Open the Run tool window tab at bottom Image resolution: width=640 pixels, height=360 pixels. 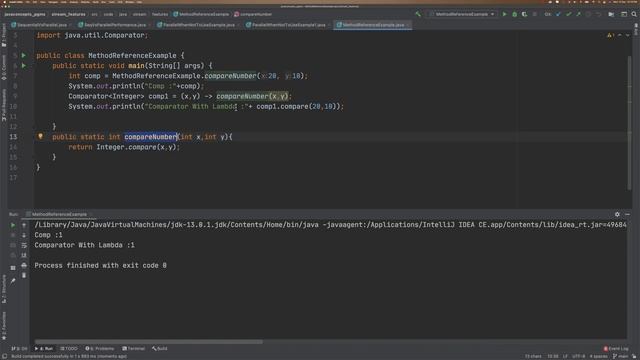[44, 349]
